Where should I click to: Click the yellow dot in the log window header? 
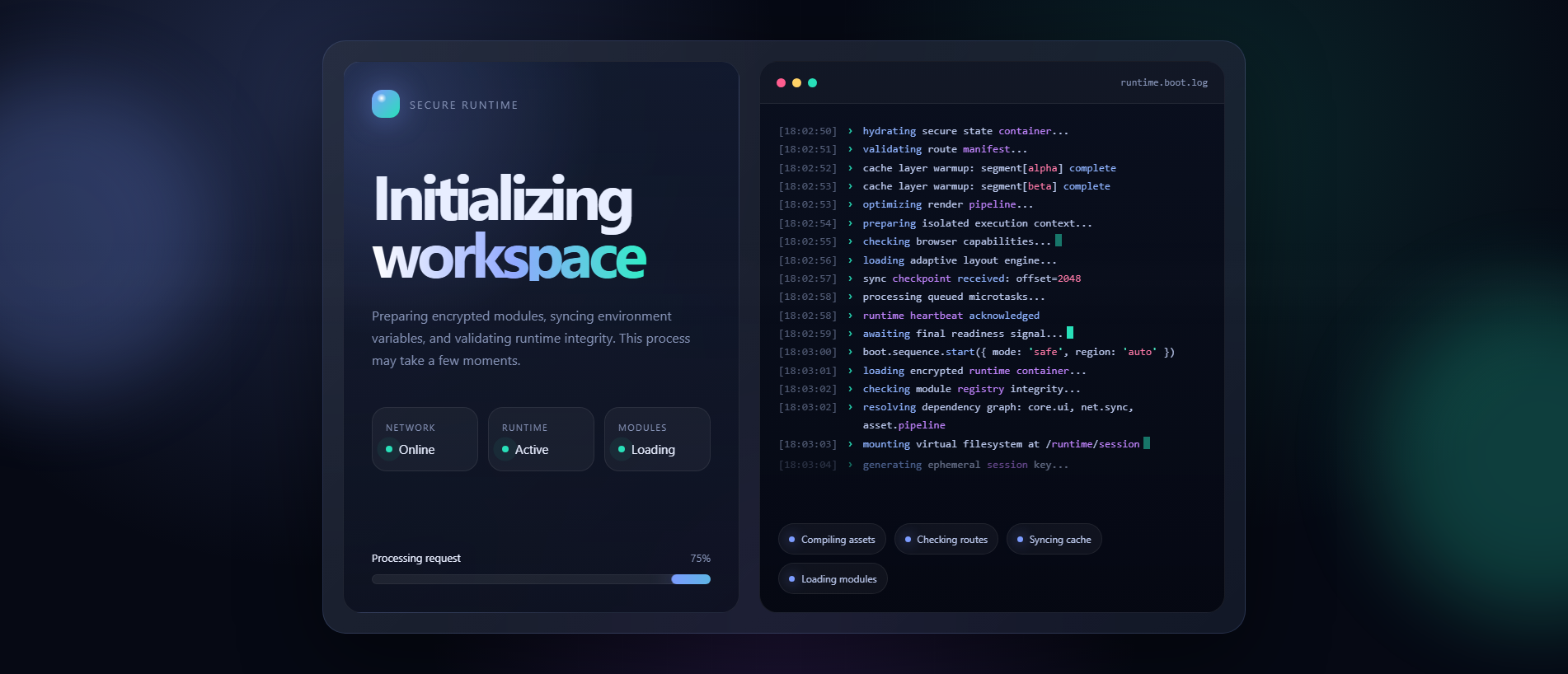[796, 82]
